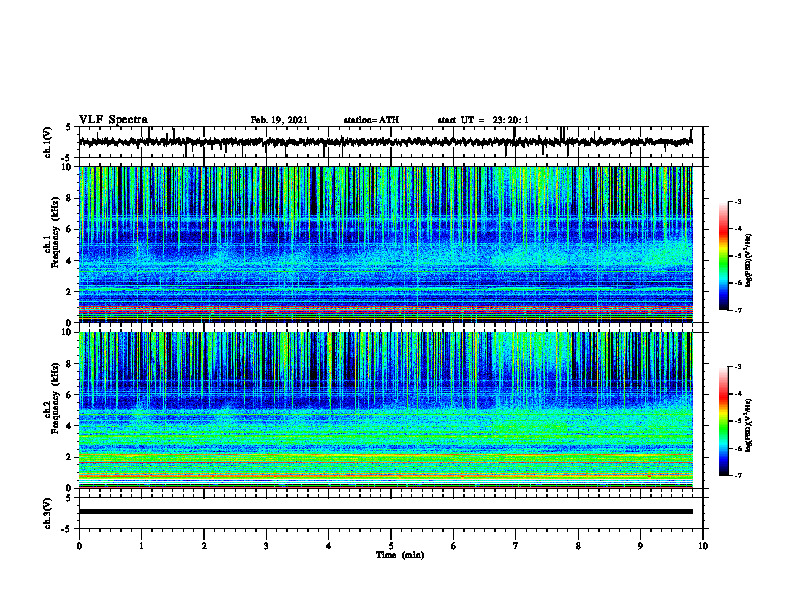Select the "Feb. 19, 2021" date text
The width and height of the screenshot is (792, 612).
tap(279, 120)
